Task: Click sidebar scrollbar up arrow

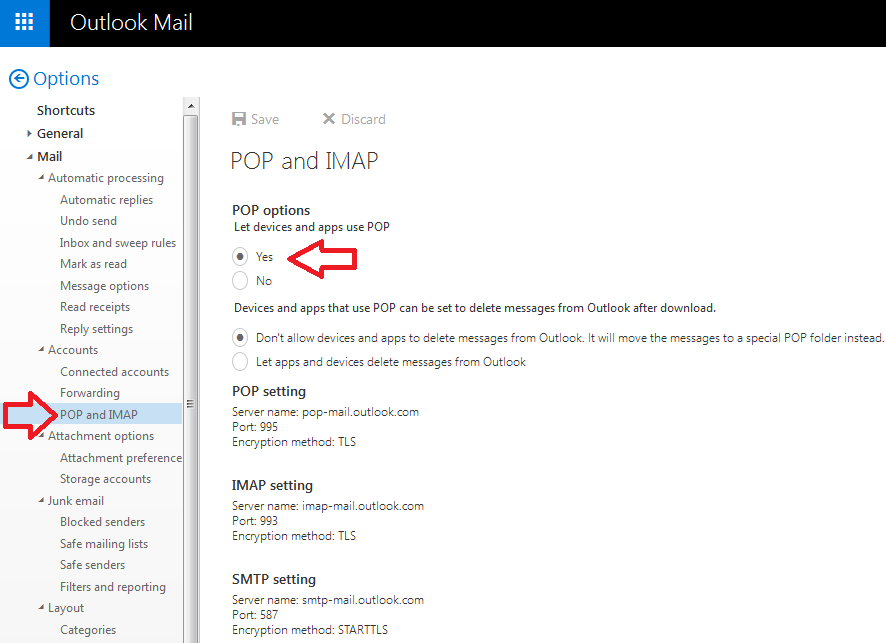Action: 191,106
